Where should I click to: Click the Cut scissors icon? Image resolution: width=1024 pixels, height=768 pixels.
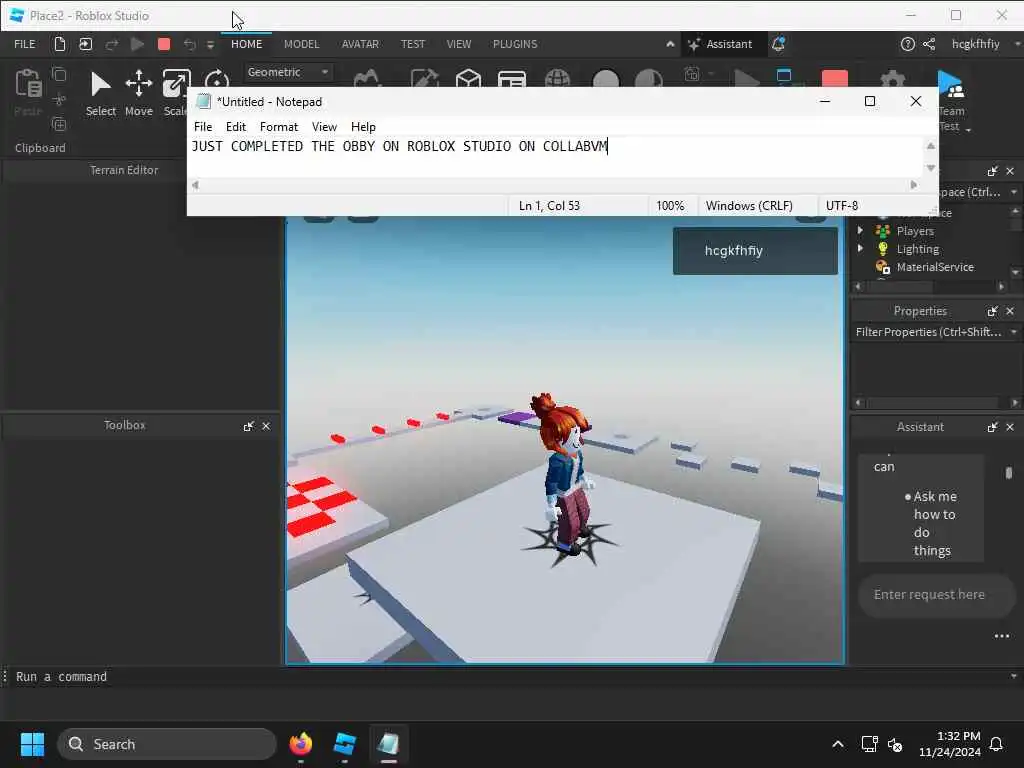click(59, 99)
